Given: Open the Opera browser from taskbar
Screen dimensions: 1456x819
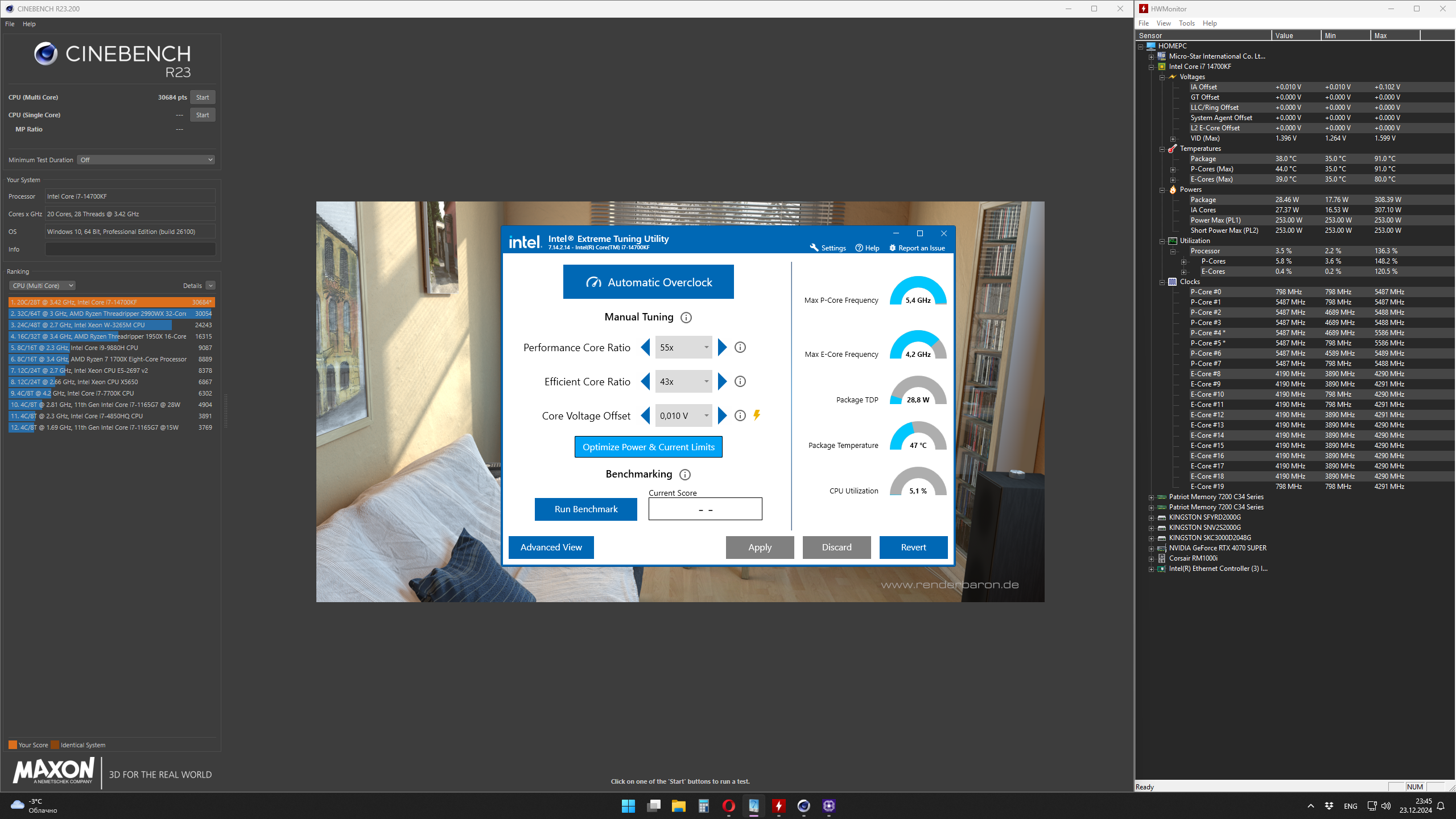Looking at the screenshot, I should pyautogui.click(x=728, y=805).
